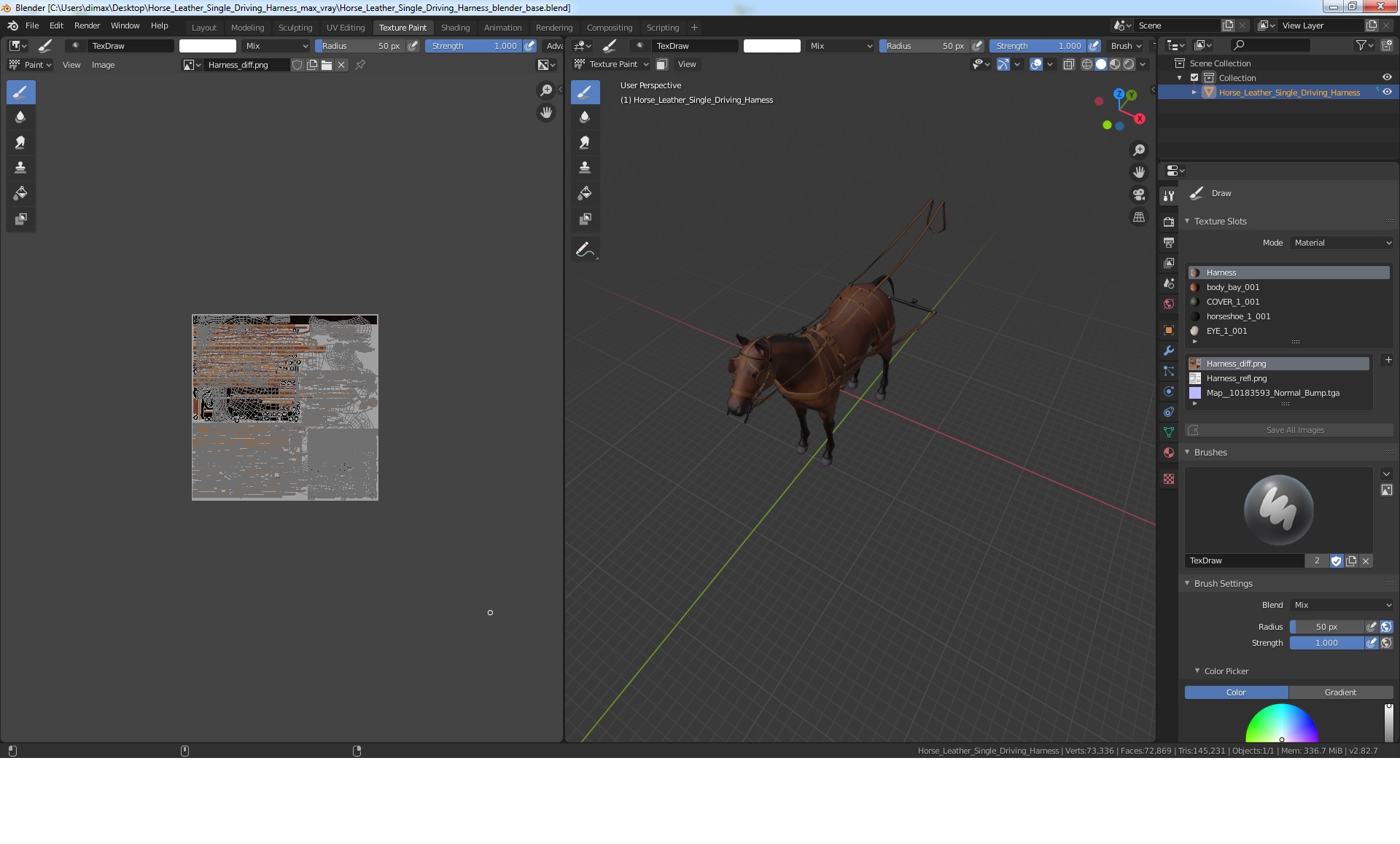This screenshot has width=1400, height=844.
Task: Open the texture slots Mode dropdown
Action: 1342,243
